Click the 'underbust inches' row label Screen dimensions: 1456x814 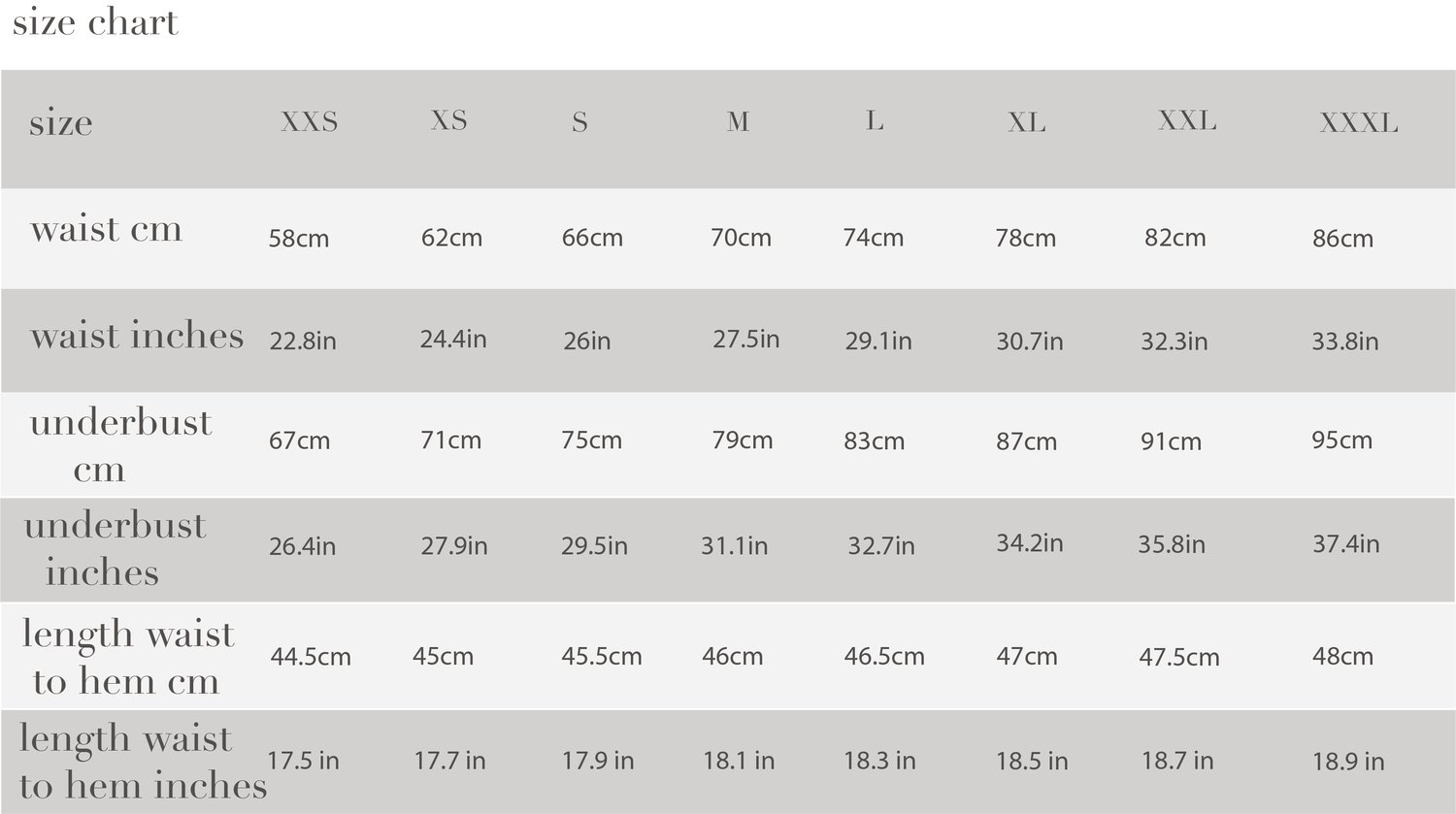115,549
